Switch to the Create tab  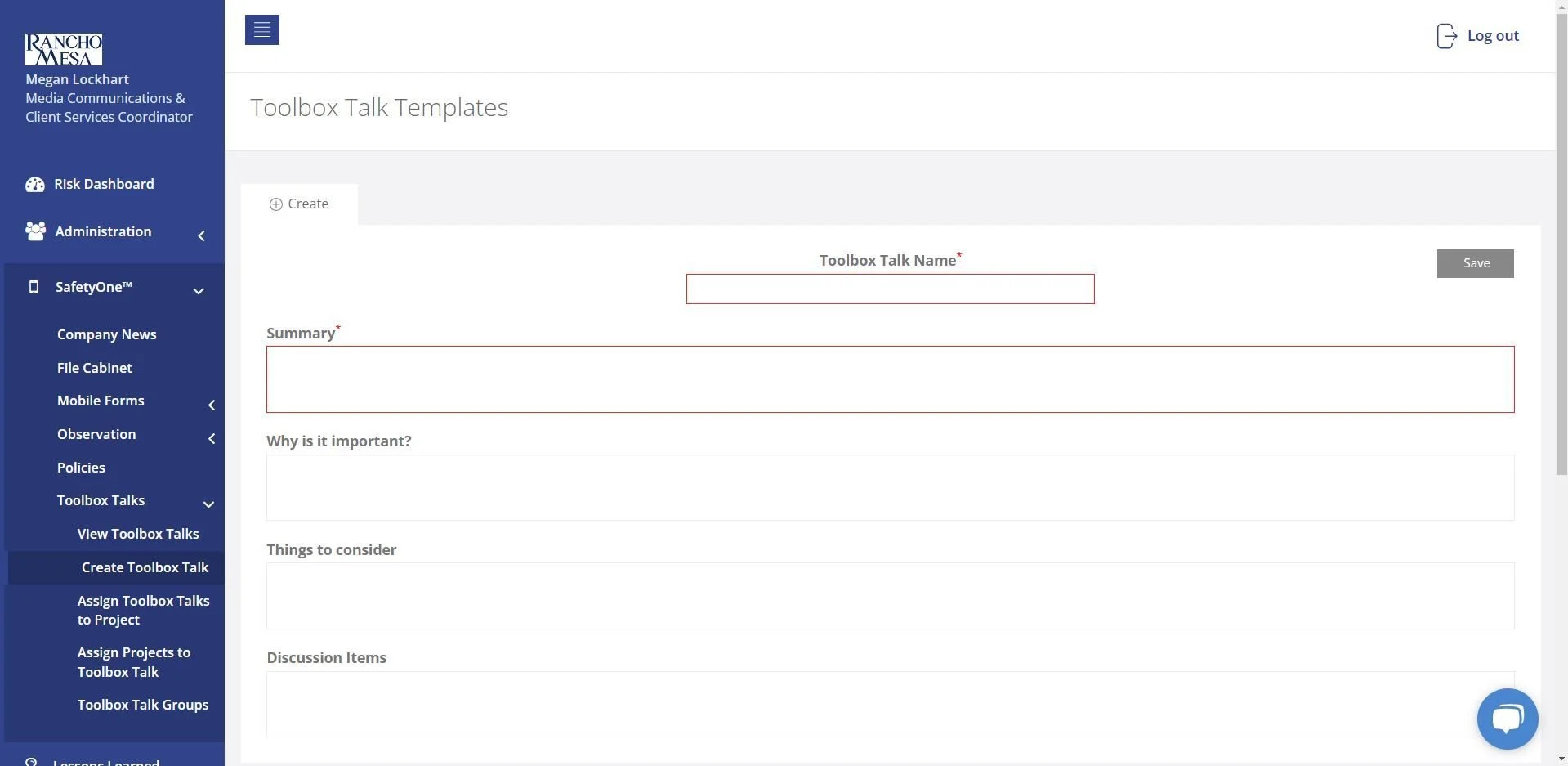click(x=299, y=204)
